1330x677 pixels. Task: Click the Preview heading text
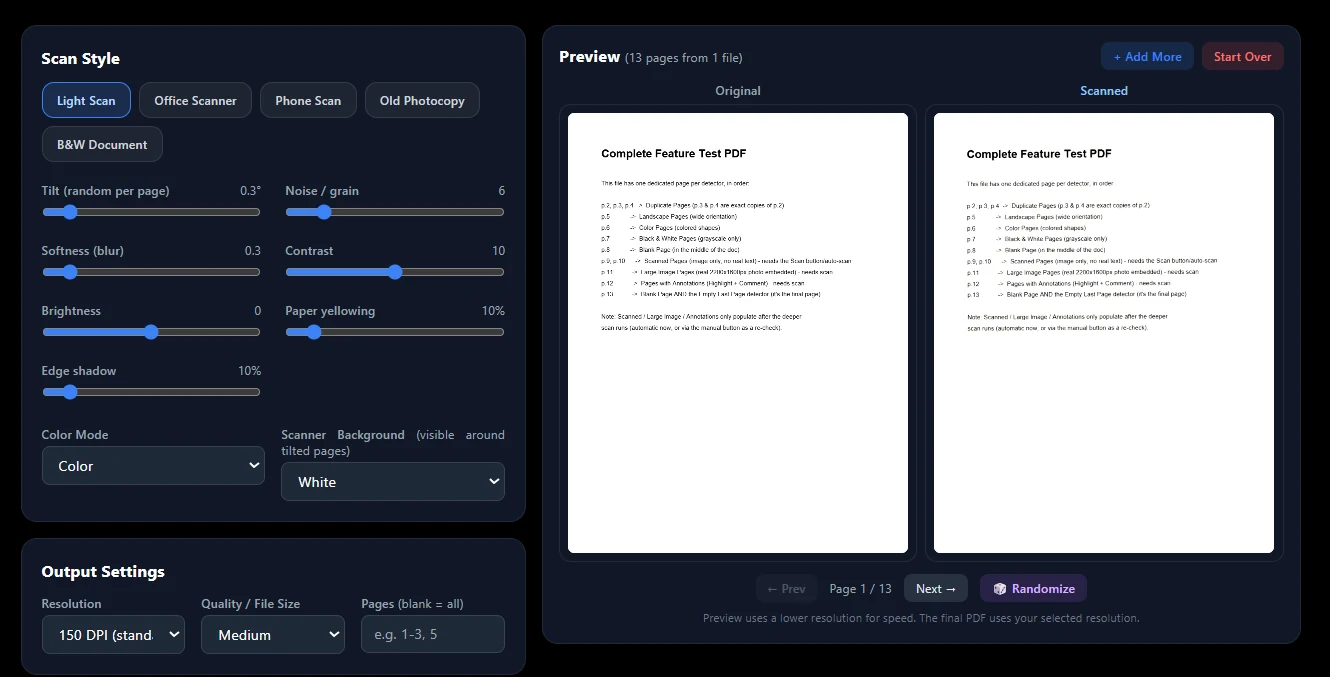tap(590, 57)
